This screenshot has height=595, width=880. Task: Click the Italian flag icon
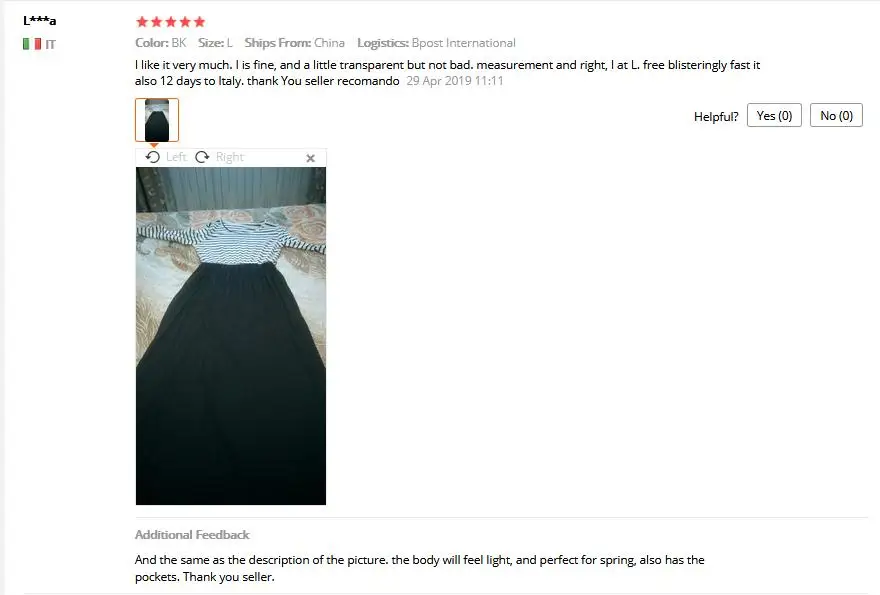32,44
